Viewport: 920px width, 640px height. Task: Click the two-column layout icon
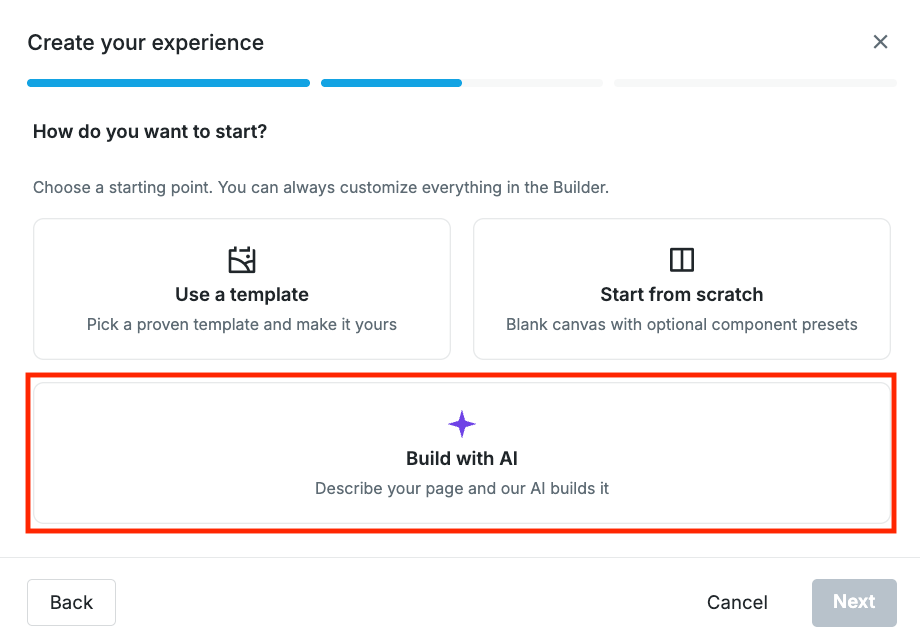pos(682,260)
